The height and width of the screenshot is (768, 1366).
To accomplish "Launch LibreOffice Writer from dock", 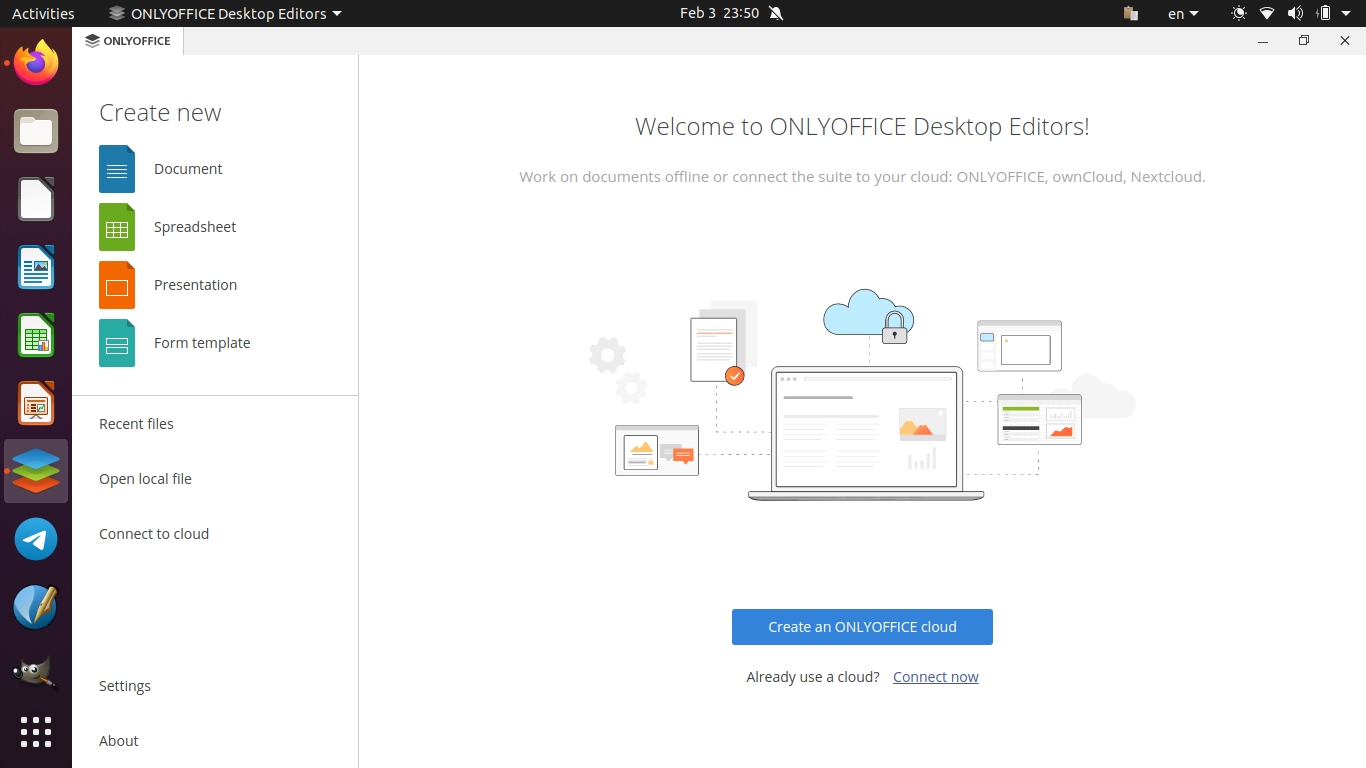I will click(36, 267).
